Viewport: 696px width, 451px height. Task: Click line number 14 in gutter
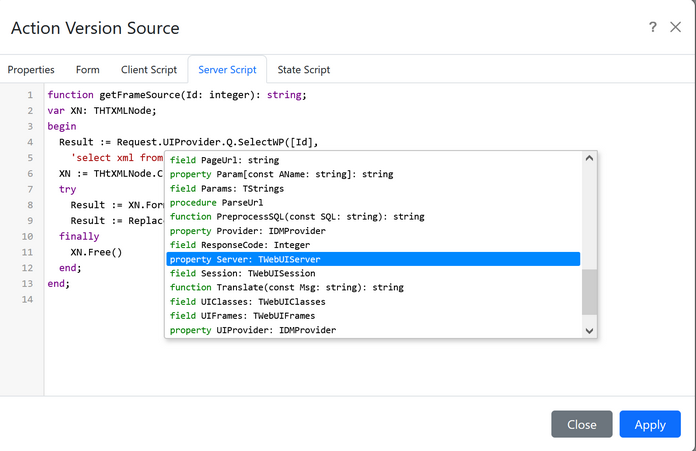(x=28, y=300)
